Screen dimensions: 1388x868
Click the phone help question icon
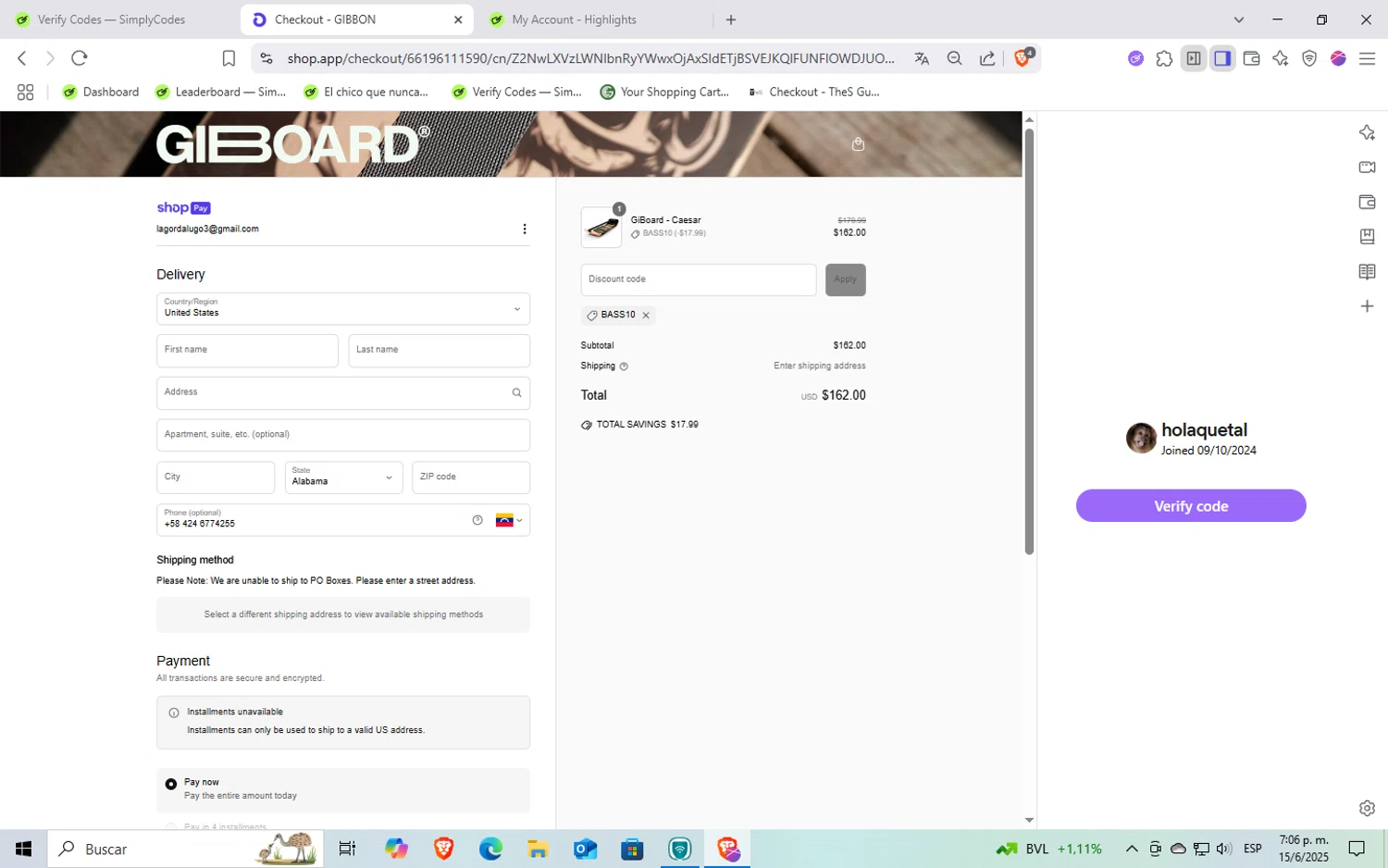(477, 520)
